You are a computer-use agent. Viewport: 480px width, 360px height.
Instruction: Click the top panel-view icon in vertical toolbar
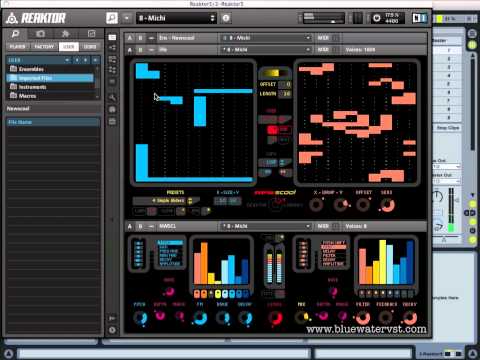pos(112,37)
